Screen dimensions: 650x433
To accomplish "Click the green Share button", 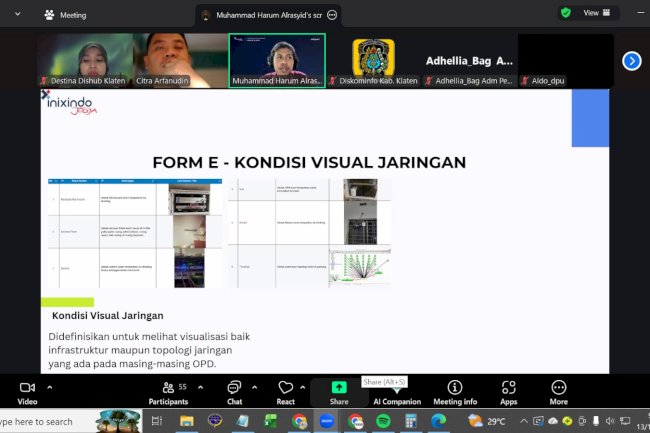I will (x=339, y=393).
